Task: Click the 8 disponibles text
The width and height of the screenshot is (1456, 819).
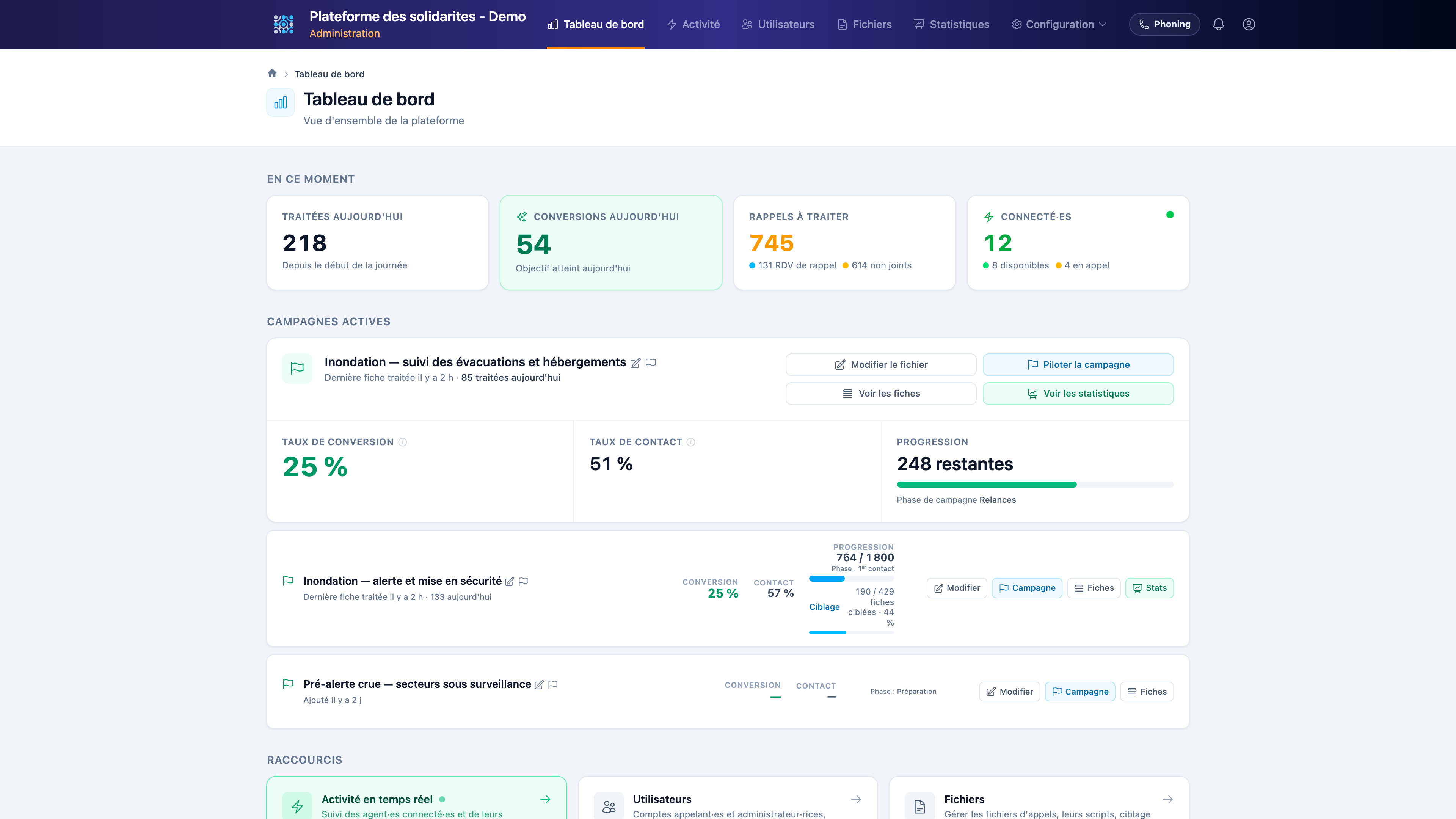Action: point(1020,266)
